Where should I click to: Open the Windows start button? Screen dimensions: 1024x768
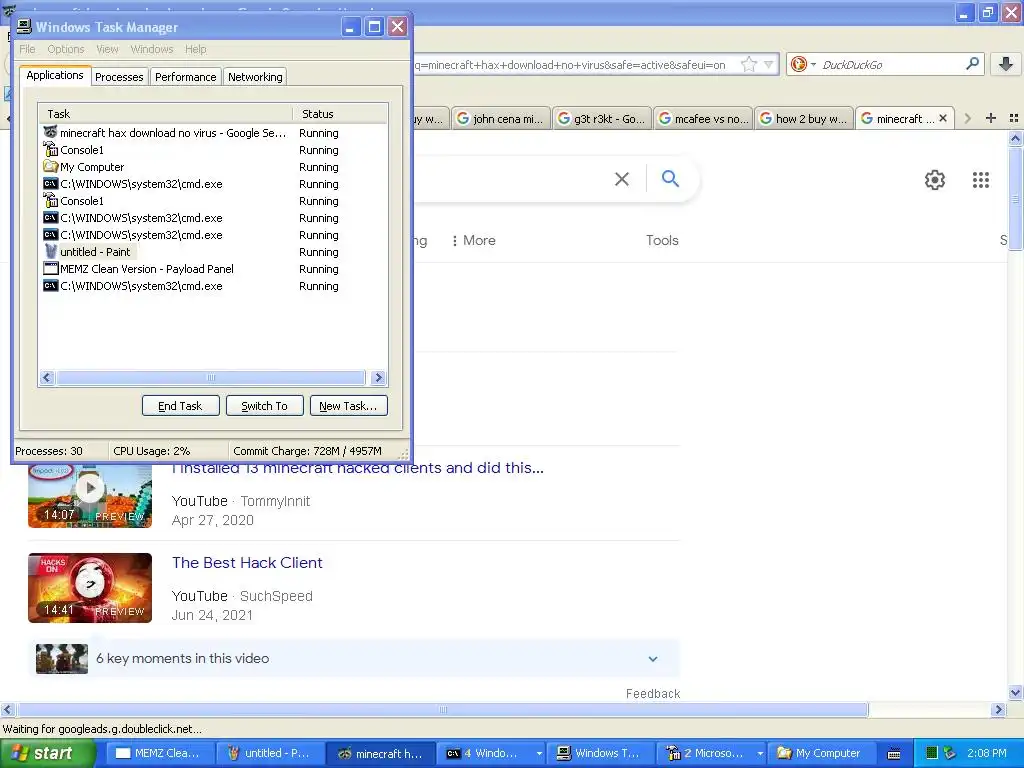[x=47, y=753]
